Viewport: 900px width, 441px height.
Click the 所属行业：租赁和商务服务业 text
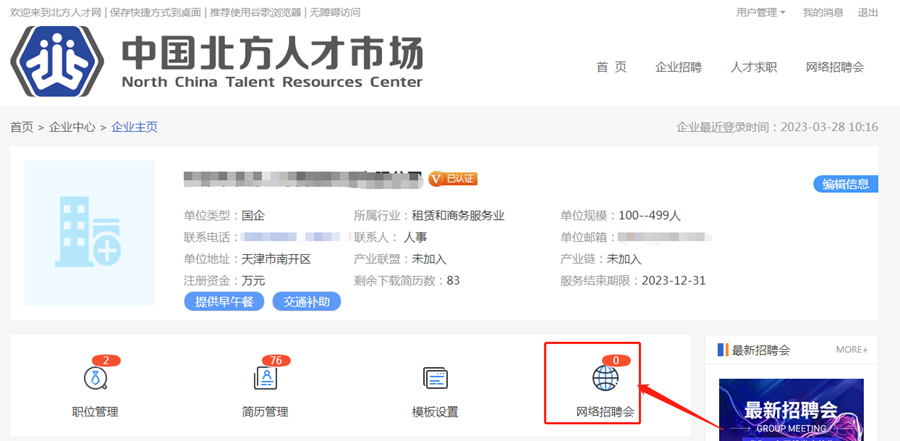[429, 216]
